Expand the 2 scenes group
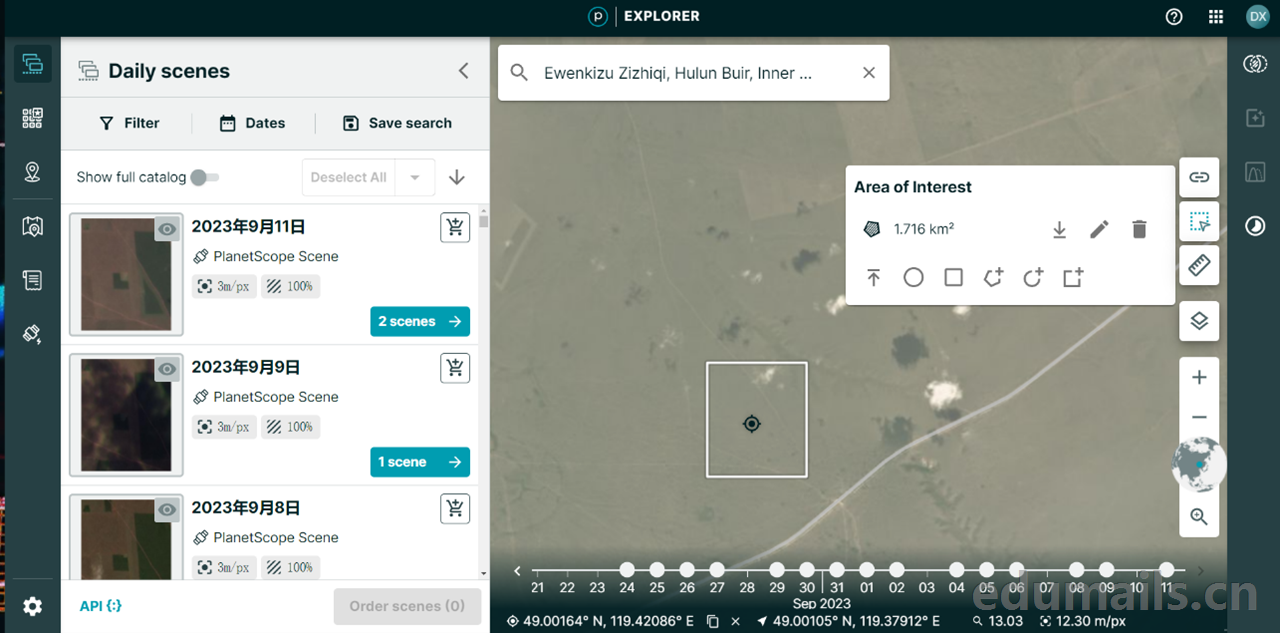The width and height of the screenshot is (1280, 633). [419, 321]
